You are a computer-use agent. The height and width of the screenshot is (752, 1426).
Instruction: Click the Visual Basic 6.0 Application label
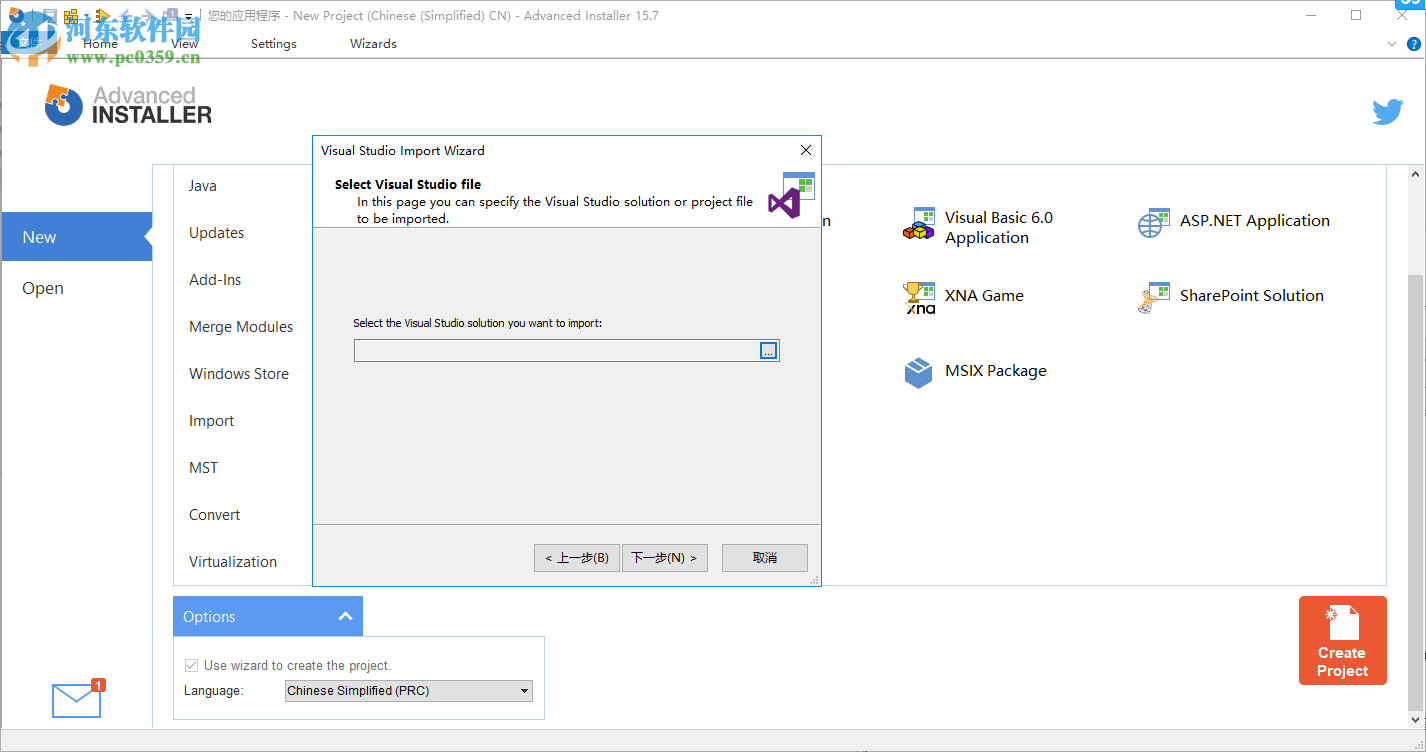point(999,227)
